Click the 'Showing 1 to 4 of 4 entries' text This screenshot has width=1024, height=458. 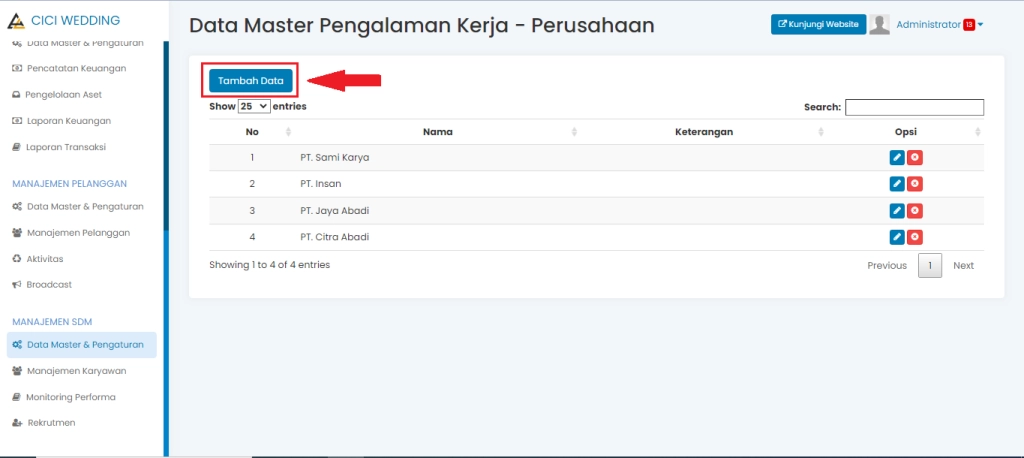coord(269,265)
